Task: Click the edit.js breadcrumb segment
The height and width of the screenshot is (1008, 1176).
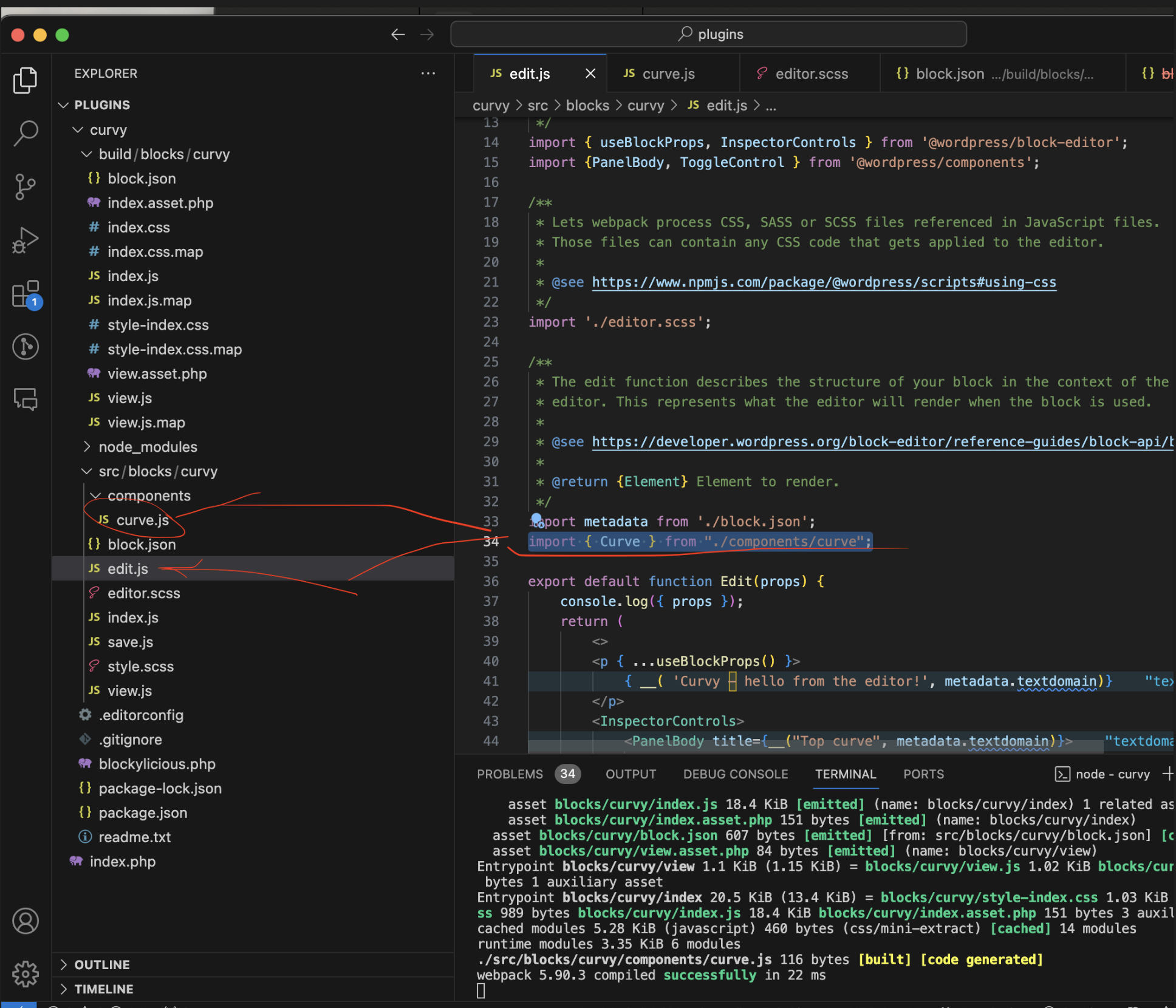Action: (726, 106)
